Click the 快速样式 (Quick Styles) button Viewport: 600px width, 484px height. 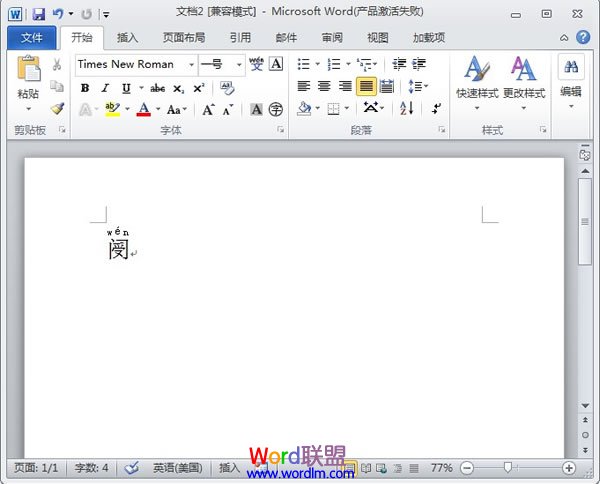476,82
